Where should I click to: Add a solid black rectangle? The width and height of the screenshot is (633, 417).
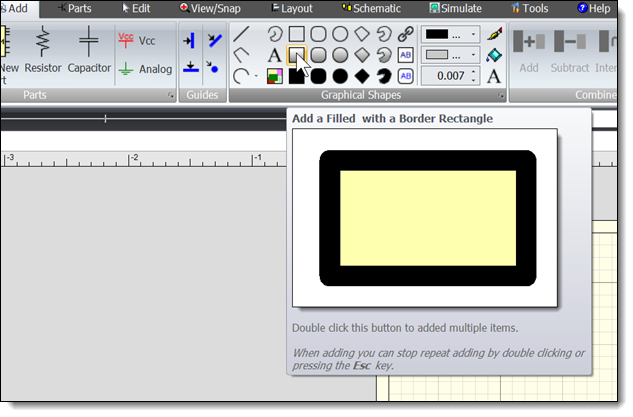297,76
